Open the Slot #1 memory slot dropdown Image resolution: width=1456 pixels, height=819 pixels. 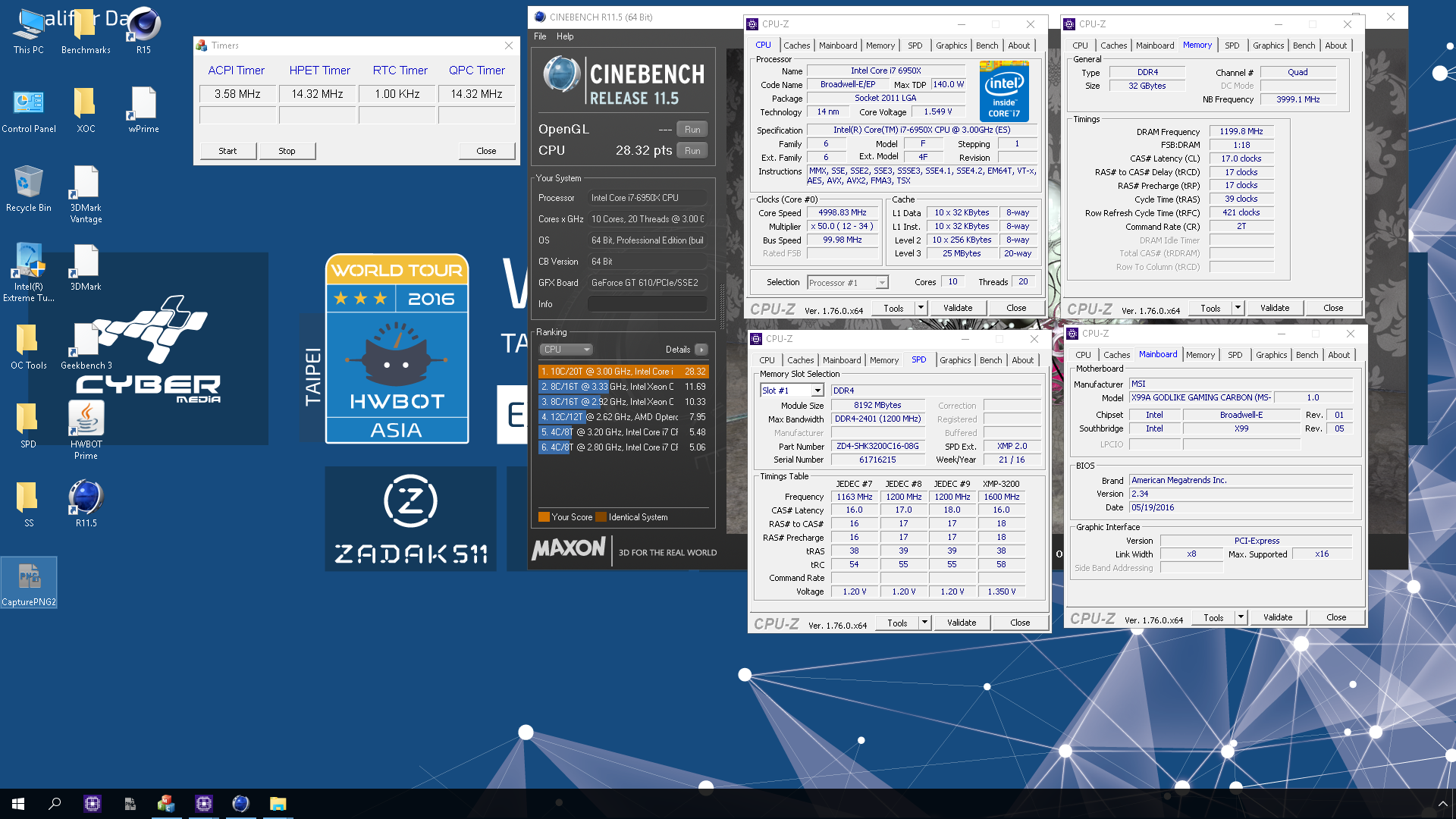[x=792, y=391]
